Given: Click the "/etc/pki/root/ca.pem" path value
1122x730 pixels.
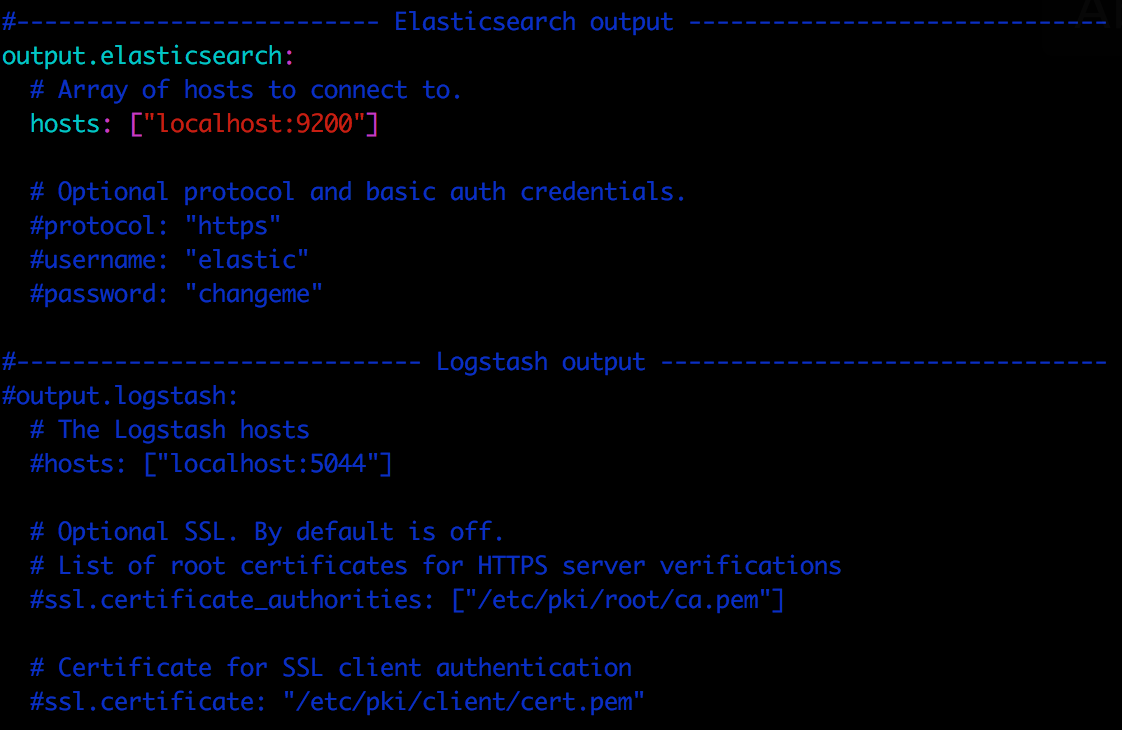Looking at the screenshot, I should pyautogui.click(x=618, y=600).
